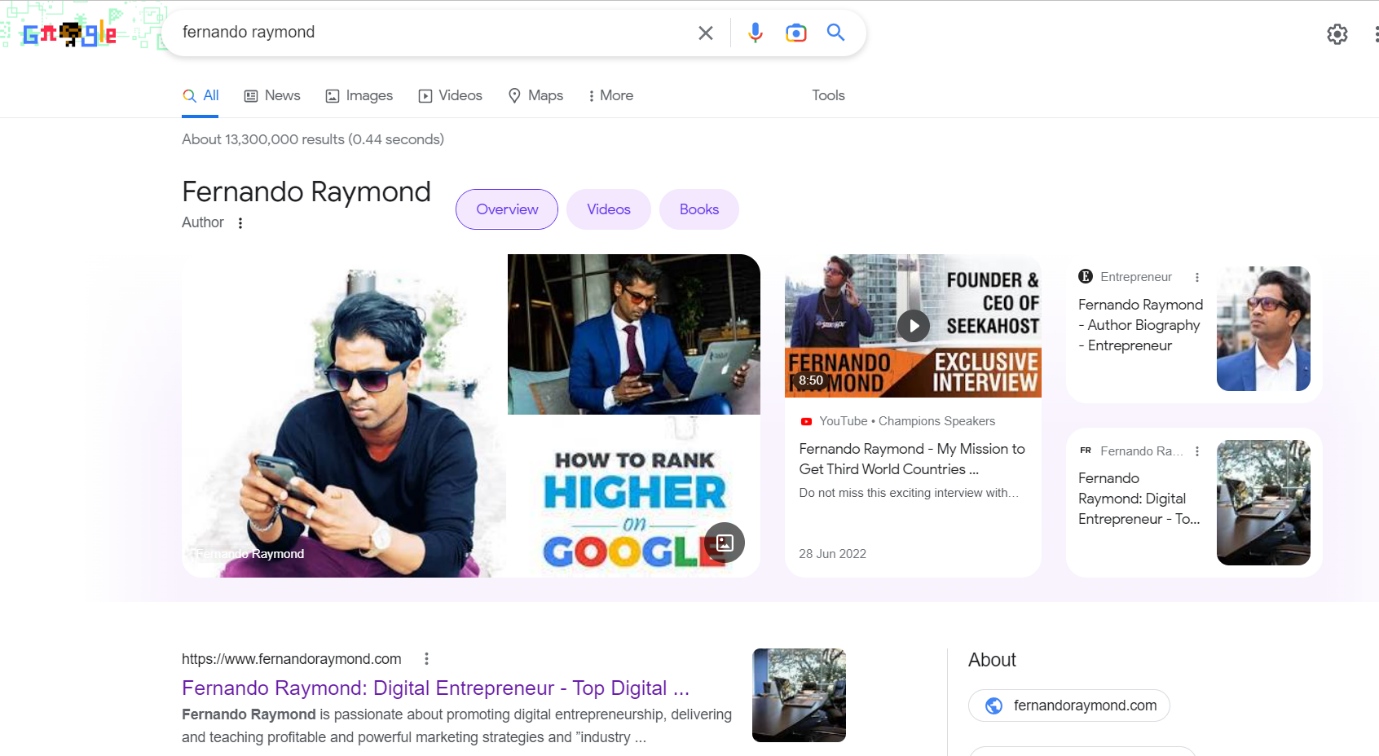The height and width of the screenshot is (756, 1379).
Task: Open the Tools filter options
Action: point(828,95)
